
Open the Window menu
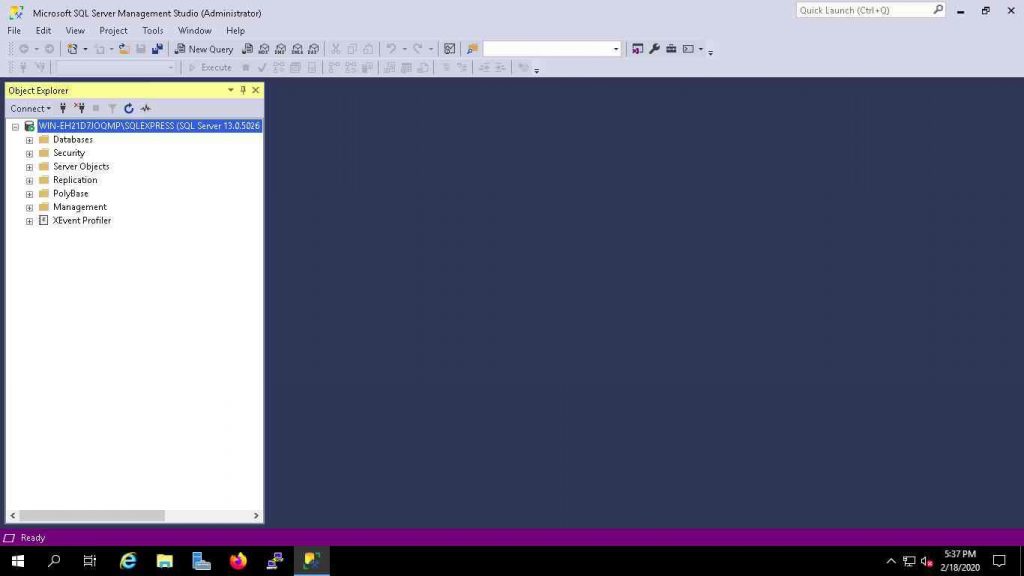(x=194, y=30)
